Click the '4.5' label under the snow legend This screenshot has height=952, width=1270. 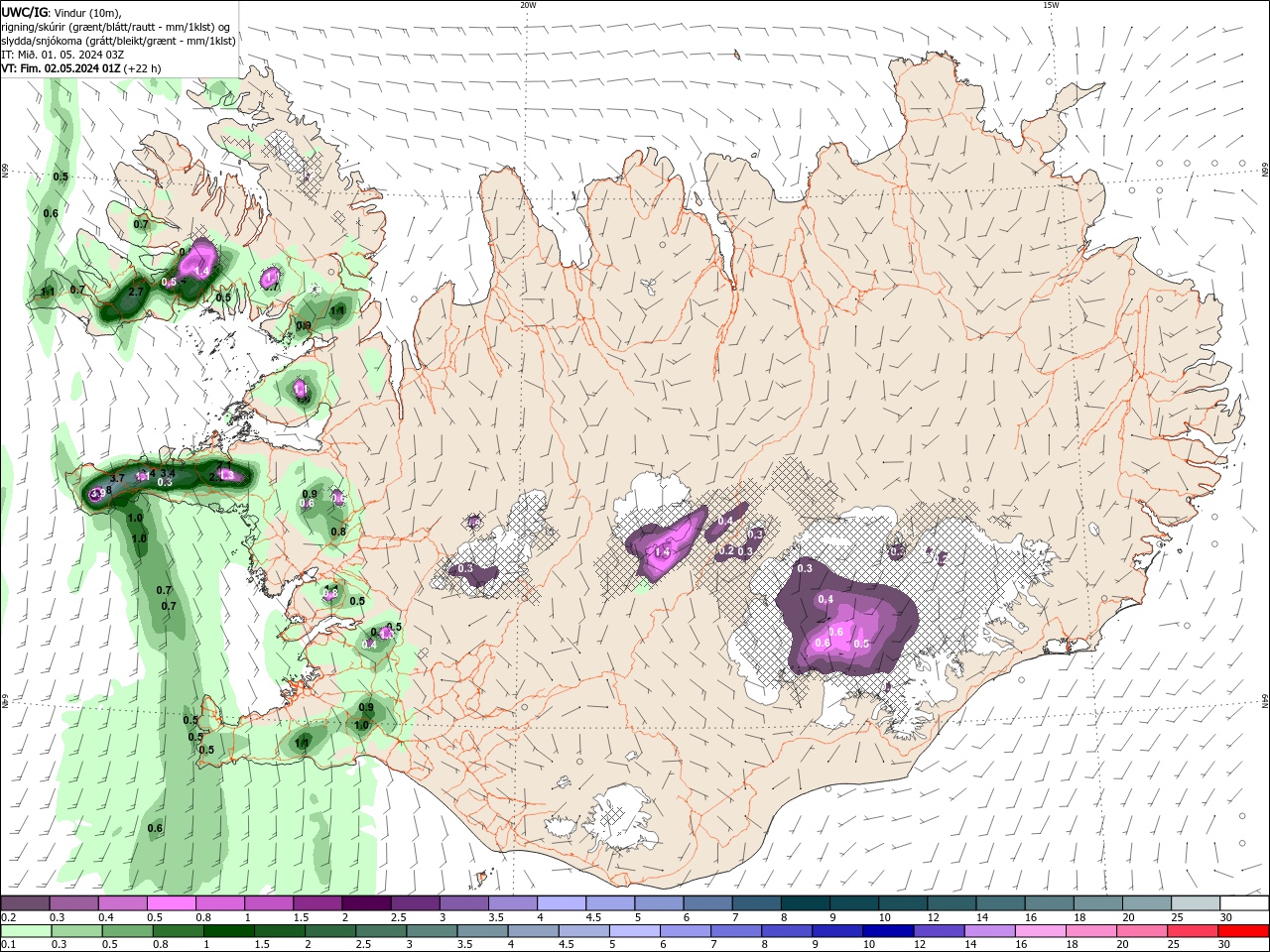[x=593, y=917]
